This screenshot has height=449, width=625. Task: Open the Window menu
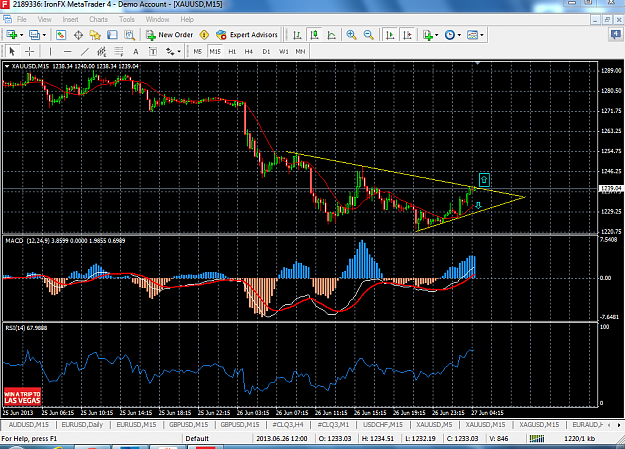click(157, 19)
